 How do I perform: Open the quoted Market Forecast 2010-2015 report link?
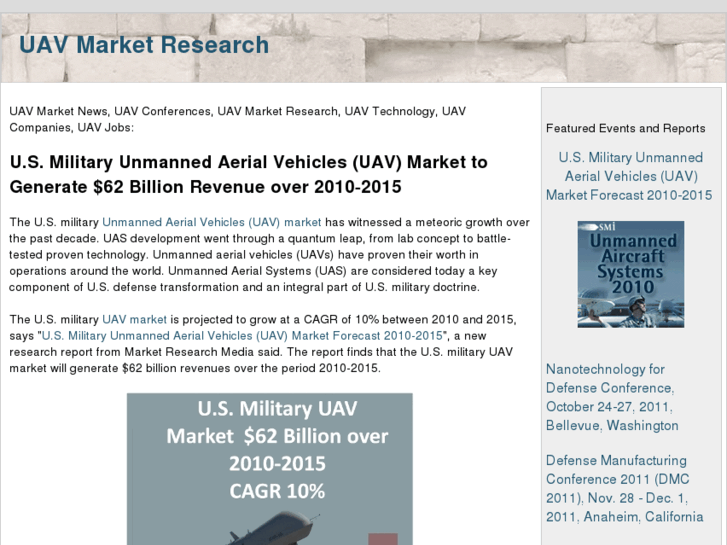point(242,336)
